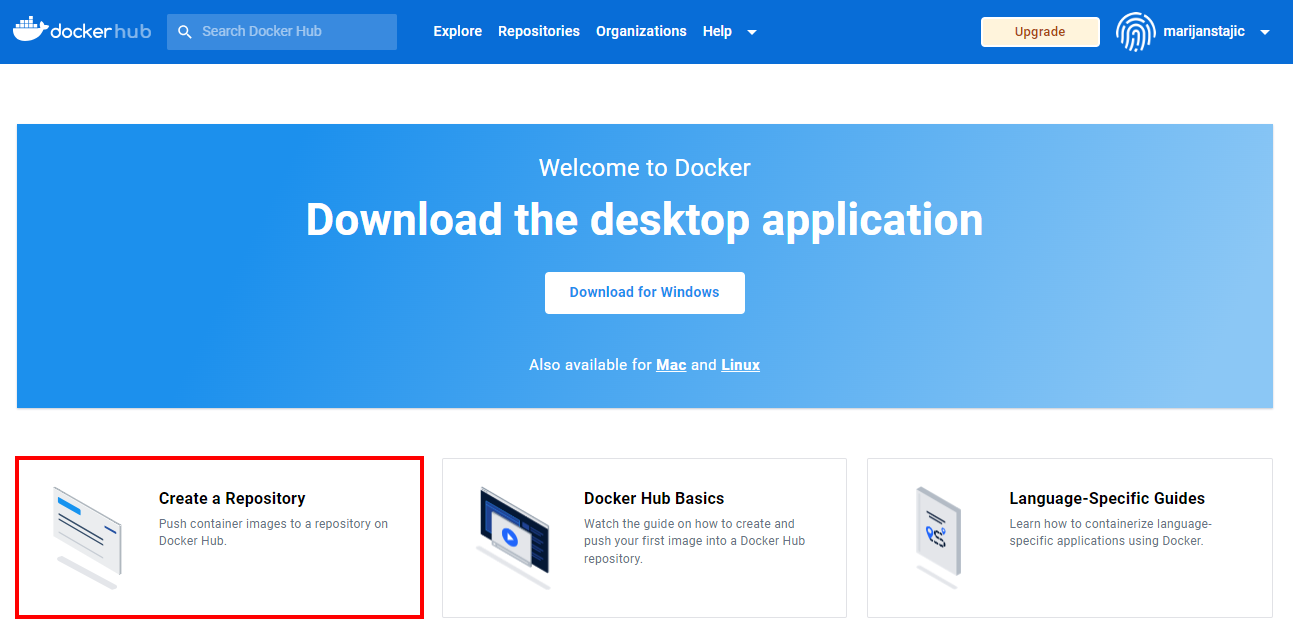Click the 'Watch the guide' description text

tap(694, 541)
